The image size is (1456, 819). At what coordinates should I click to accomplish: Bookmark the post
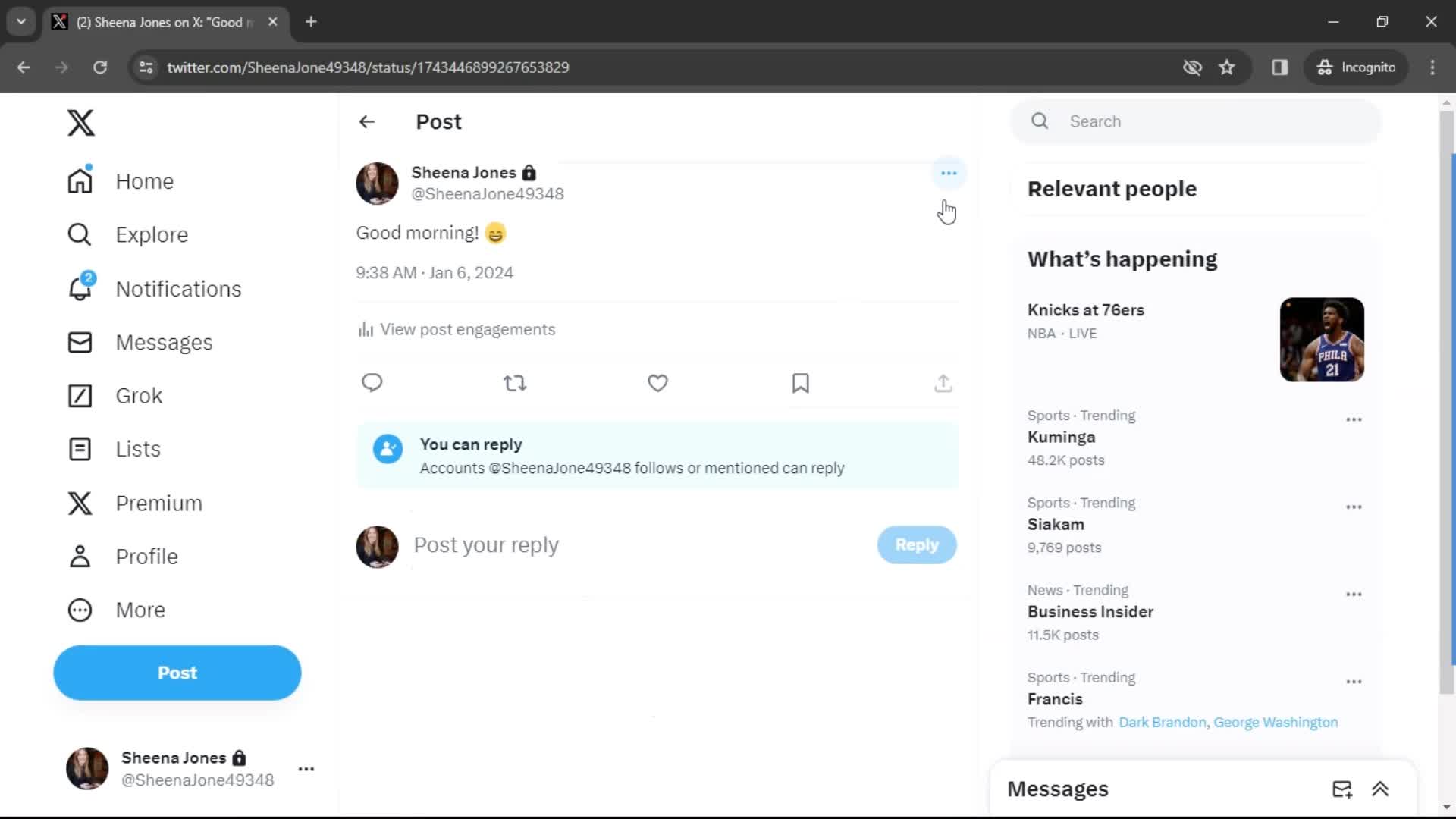(800, 383)
